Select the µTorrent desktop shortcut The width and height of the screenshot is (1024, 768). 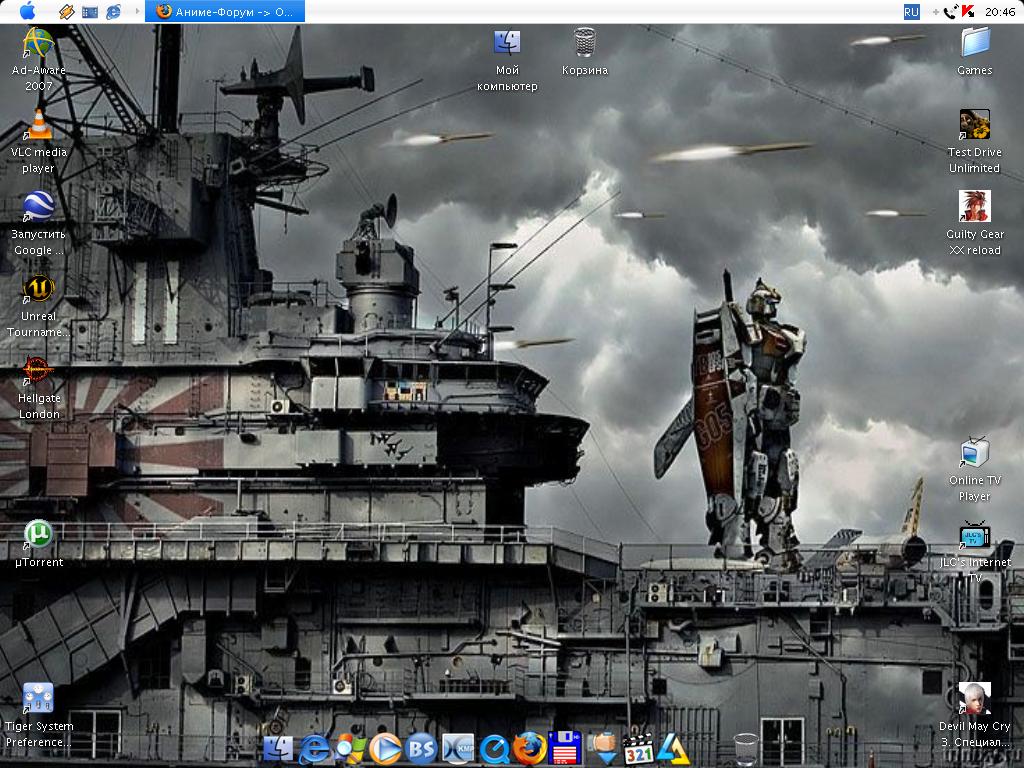tap(39, 543)
